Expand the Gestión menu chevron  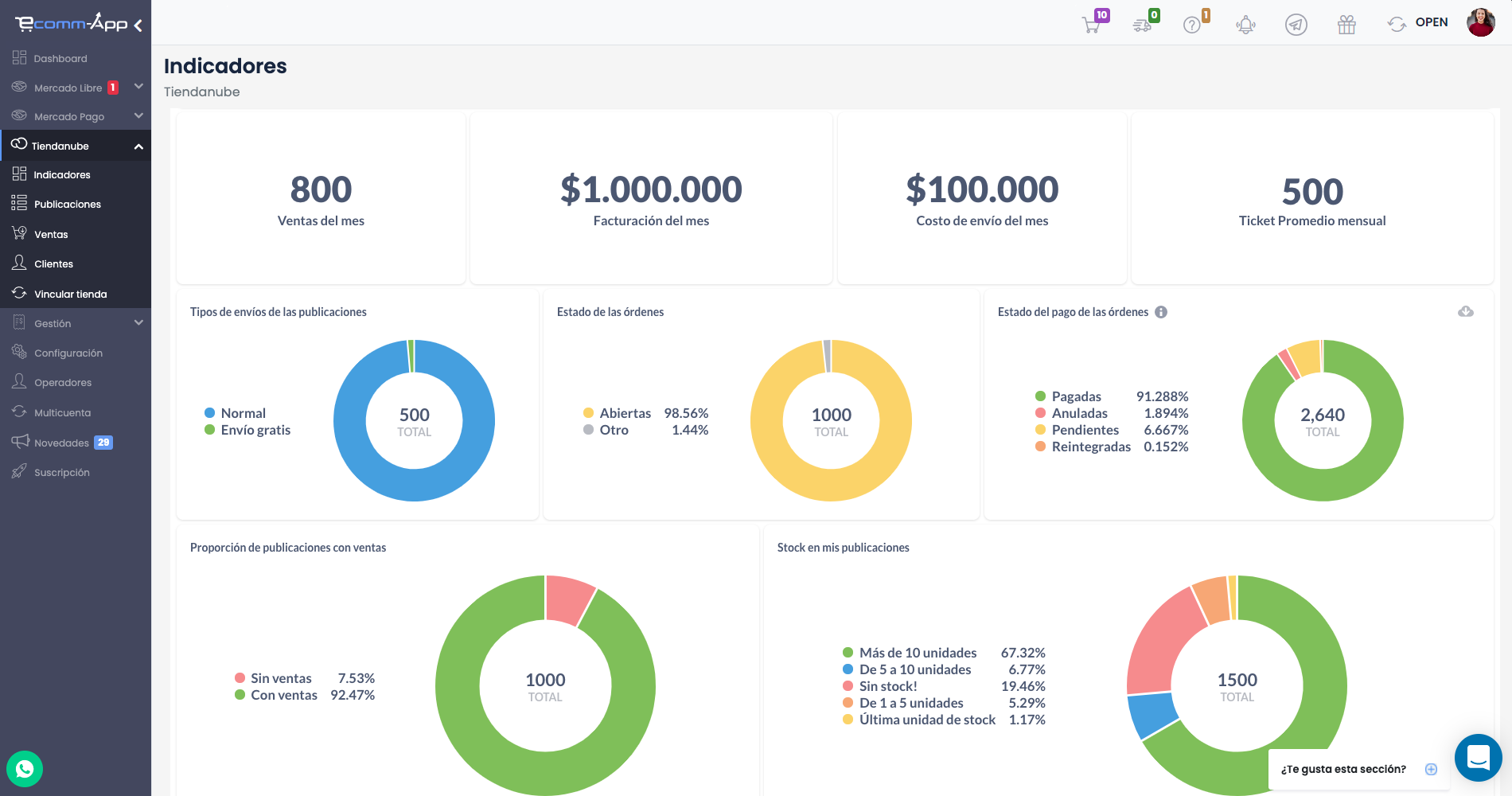tap(138, 322)
